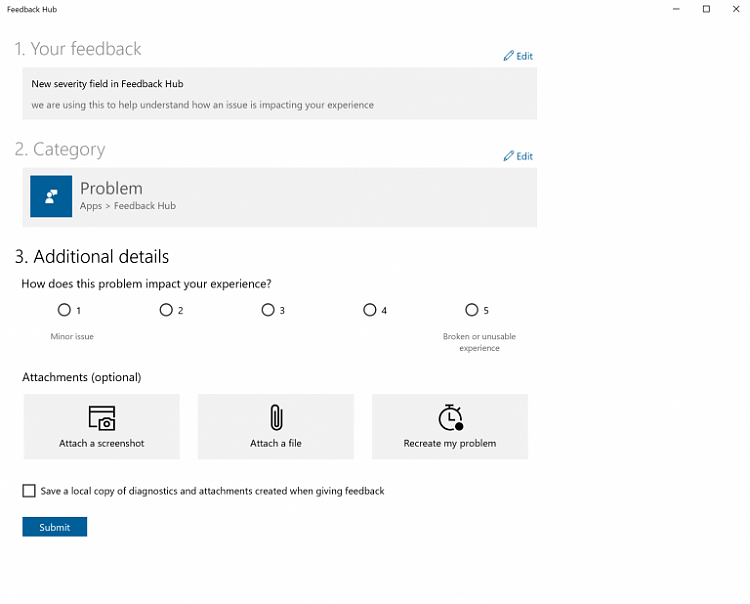This screenshot has height=604, width=750.
Task: Select severity rating 5
Action: [472, 310]
